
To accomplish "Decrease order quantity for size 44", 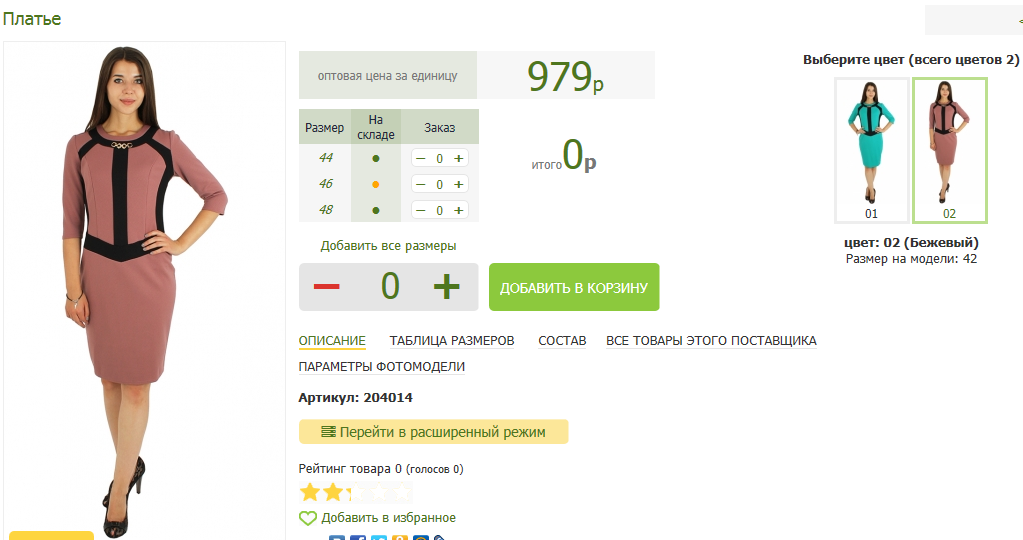I will click(x=420, y=158).
